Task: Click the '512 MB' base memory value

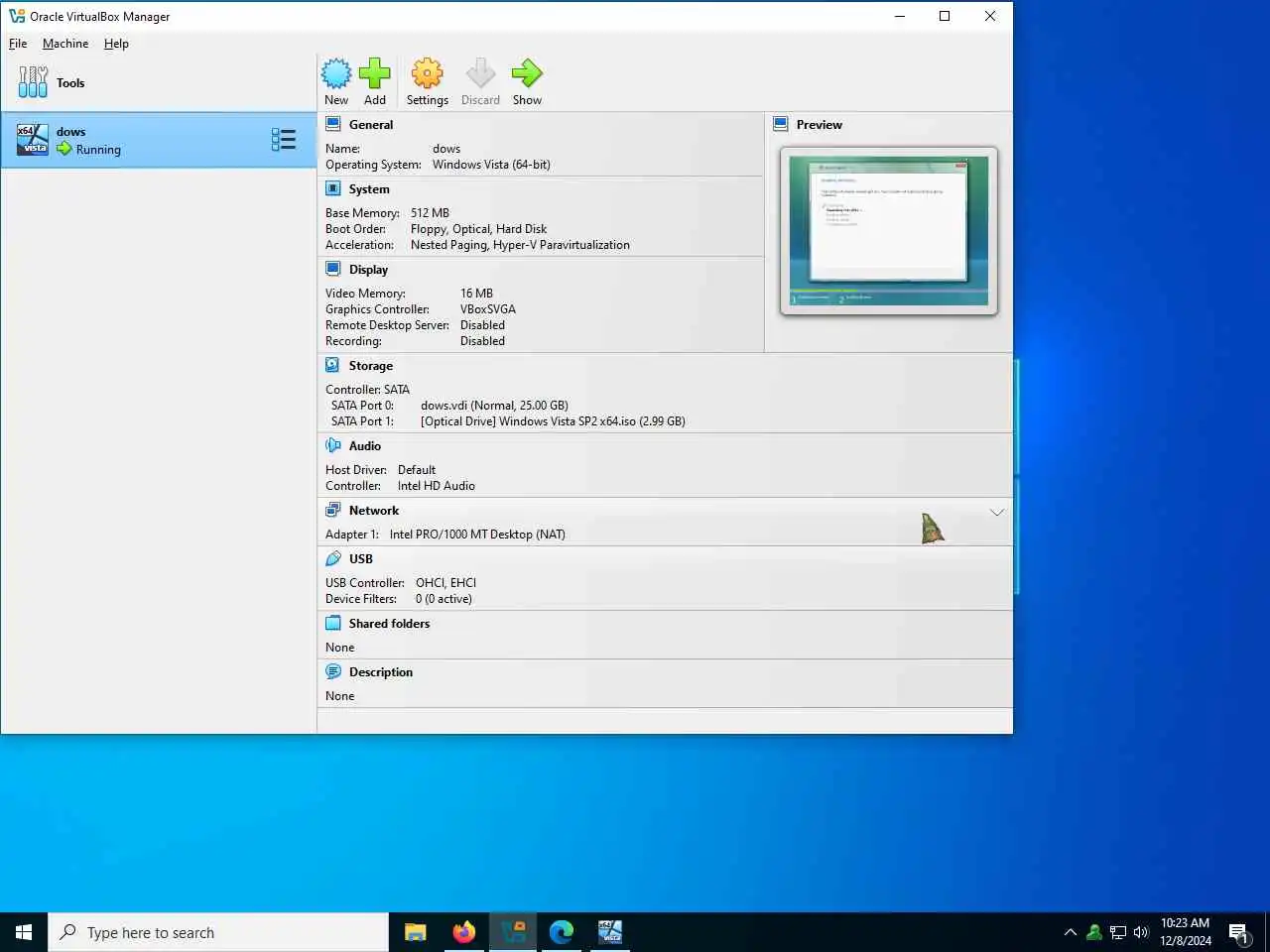Action: tap(430, 213)
